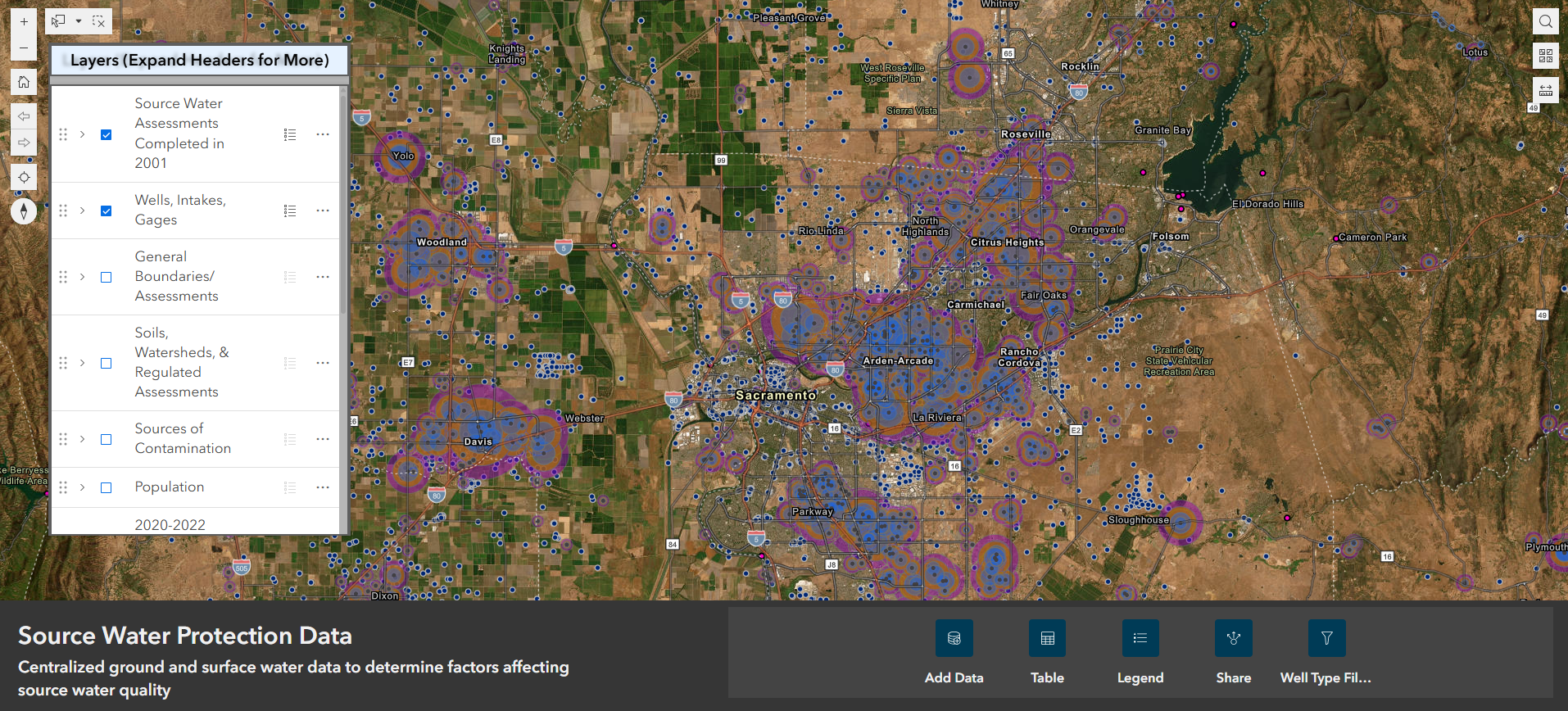The width and height of the screenshot is (1568, 711).
Task: Show legend for Wells, Intakes, Gages
Action: point(290,211)
